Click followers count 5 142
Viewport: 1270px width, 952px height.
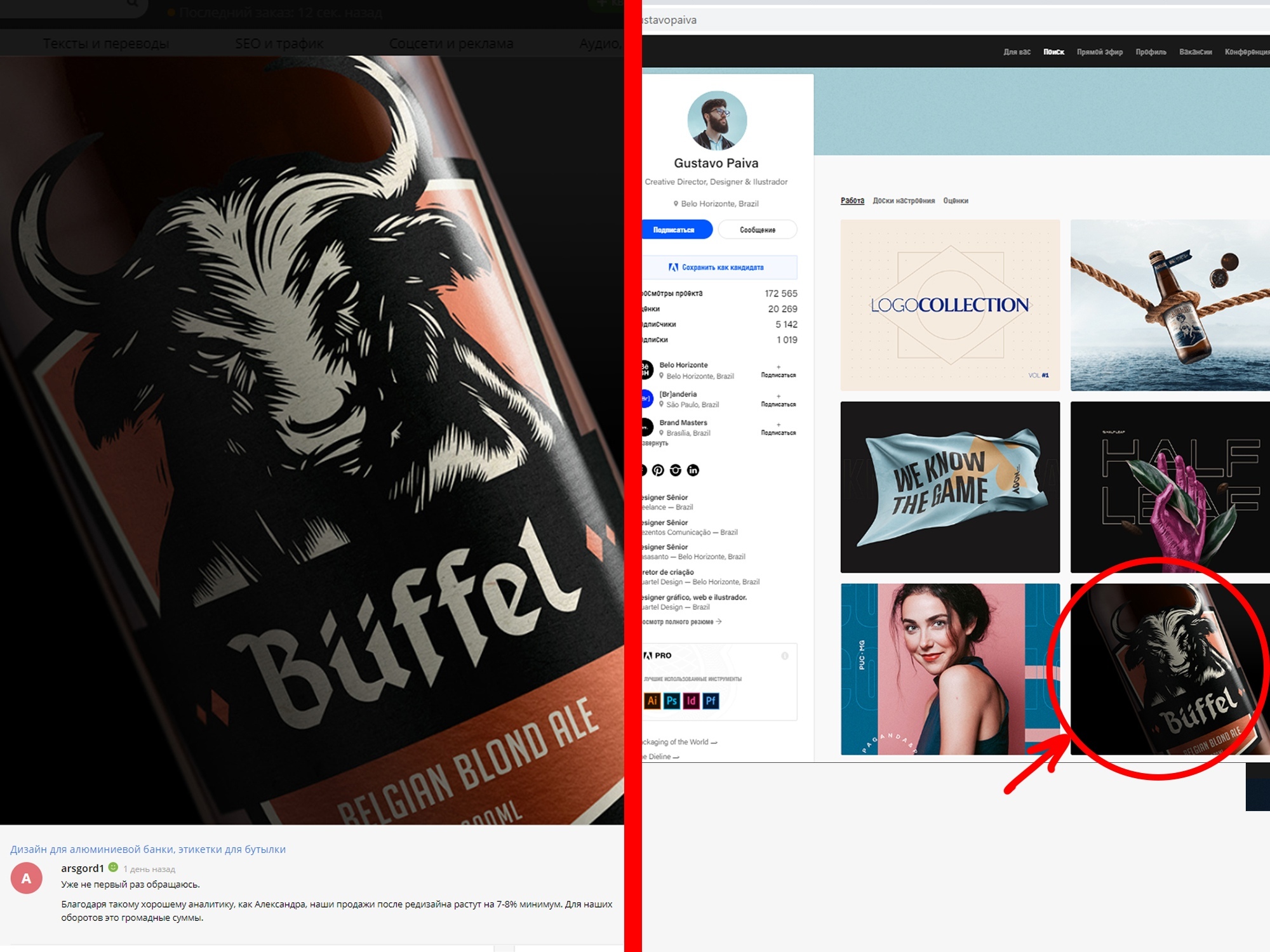[786, 324]
